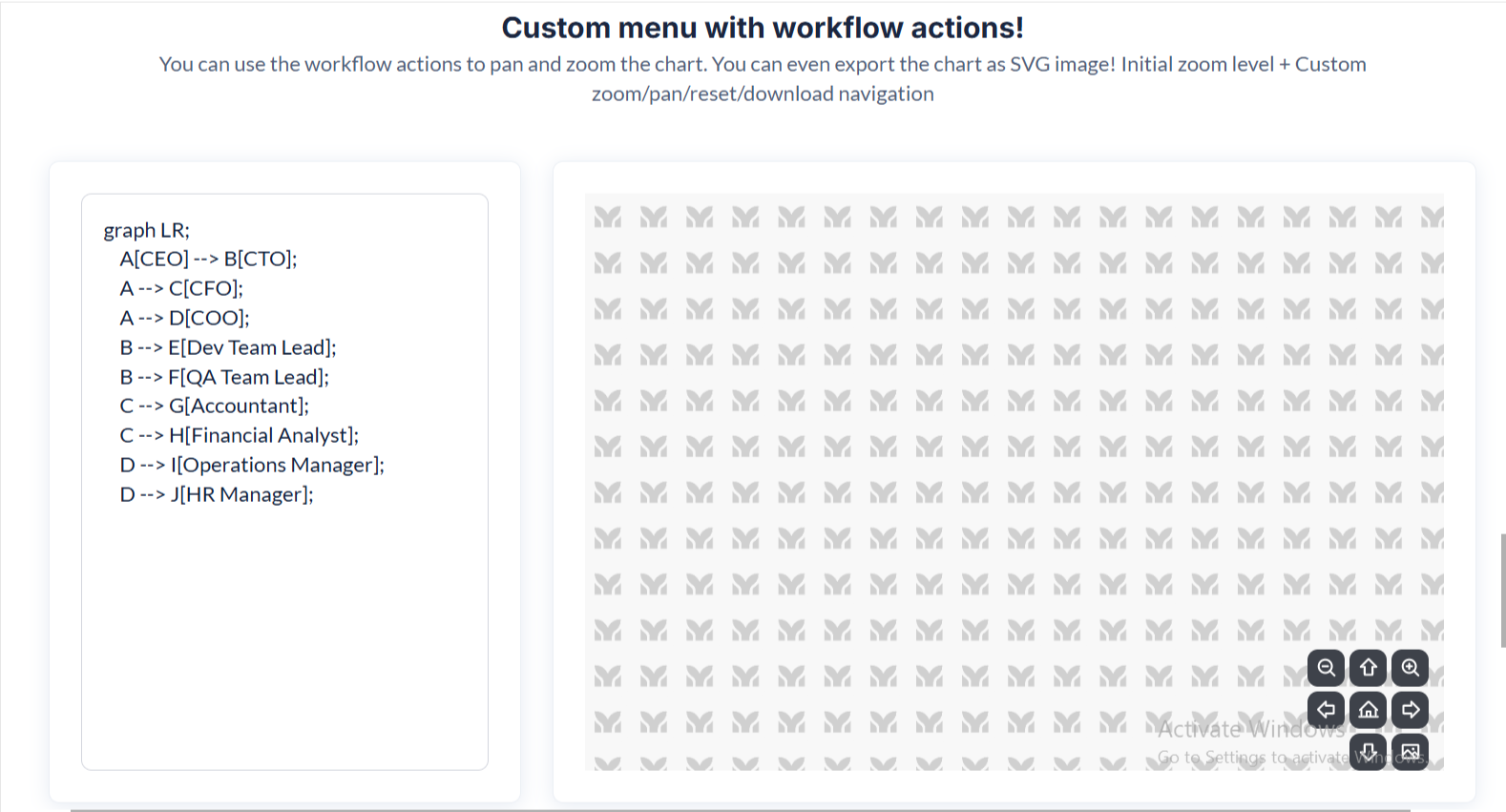Place cursor on 'D --> J[HR Manager];' line
This screenshot has height=812, width=1506.
[x=216, y=494]
